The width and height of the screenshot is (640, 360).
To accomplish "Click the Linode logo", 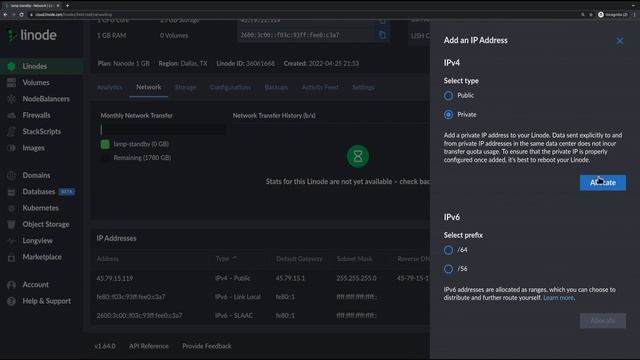I will click(32, 35).
